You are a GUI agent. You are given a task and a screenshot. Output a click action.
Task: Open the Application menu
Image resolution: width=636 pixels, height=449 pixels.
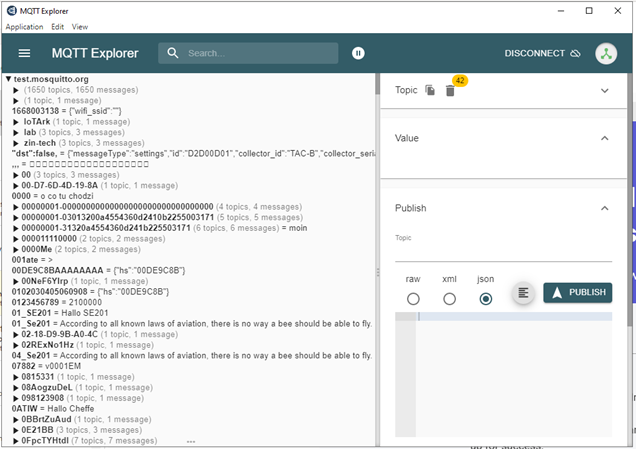pos(24,27)
